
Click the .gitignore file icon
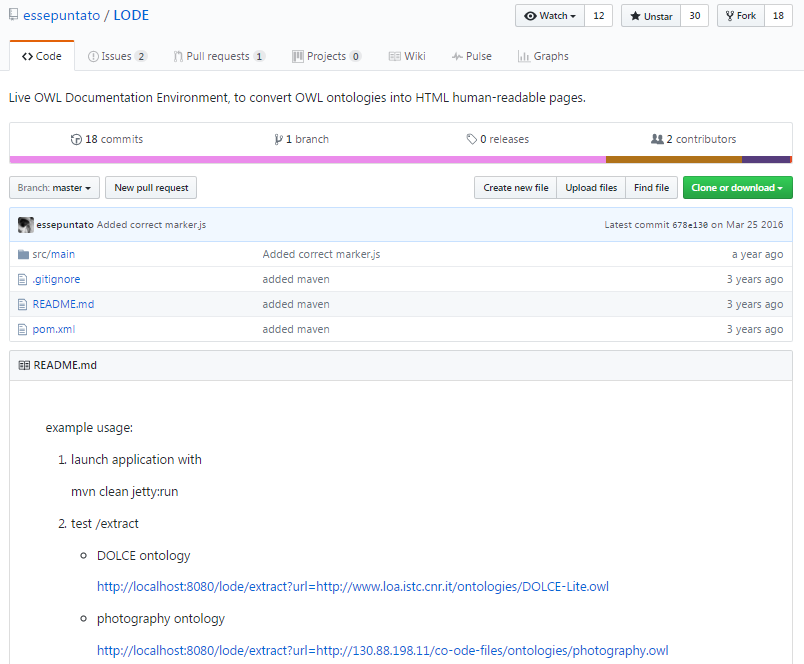[22, 279]
